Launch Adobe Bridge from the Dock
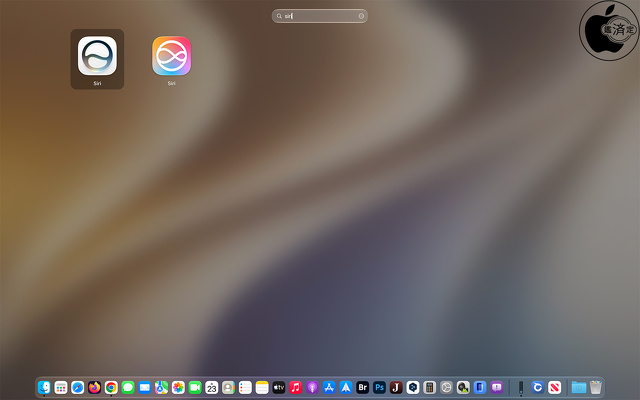The image size is (640, 400). pos(362,387)
